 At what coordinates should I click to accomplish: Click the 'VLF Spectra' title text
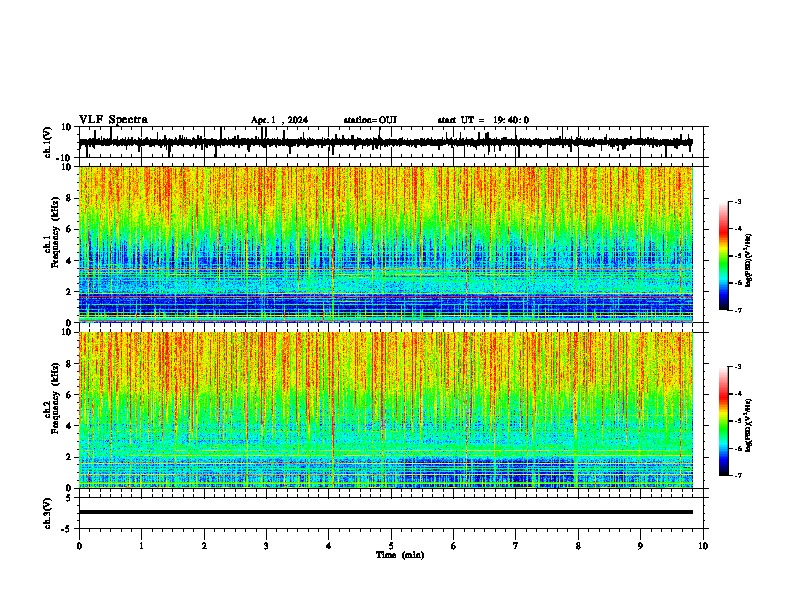click(113, 120)
